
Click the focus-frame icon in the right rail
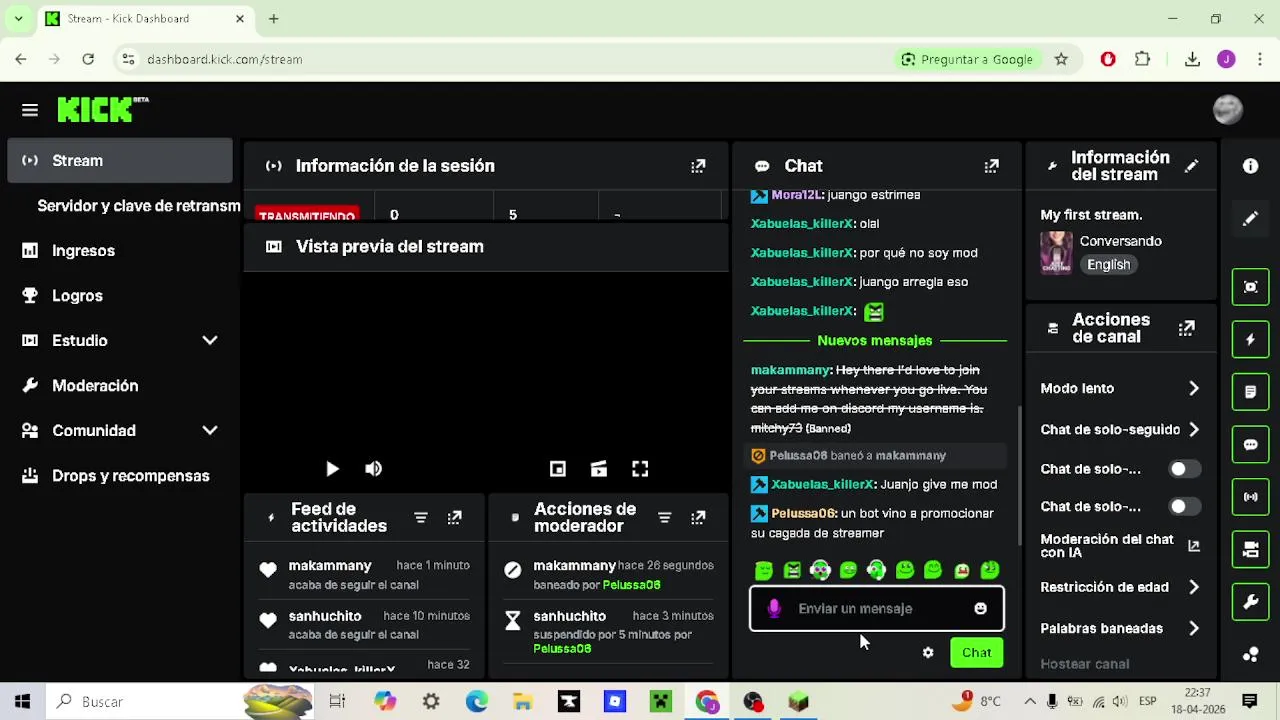[x=1250, y=287]
